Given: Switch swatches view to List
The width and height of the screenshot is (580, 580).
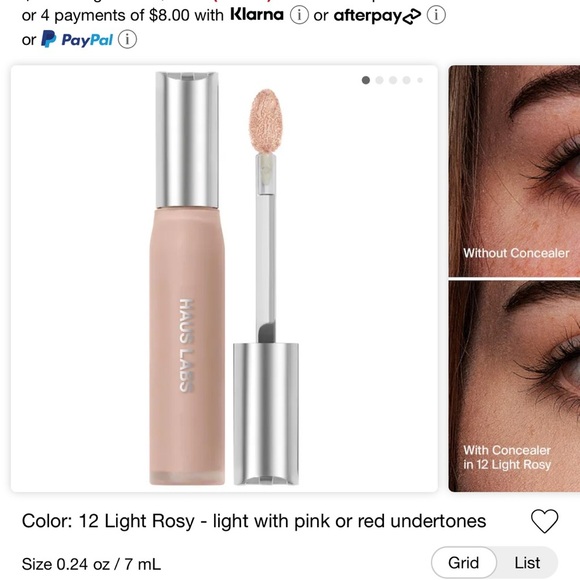Looking at the screenshot, I should tap(527, 563).
